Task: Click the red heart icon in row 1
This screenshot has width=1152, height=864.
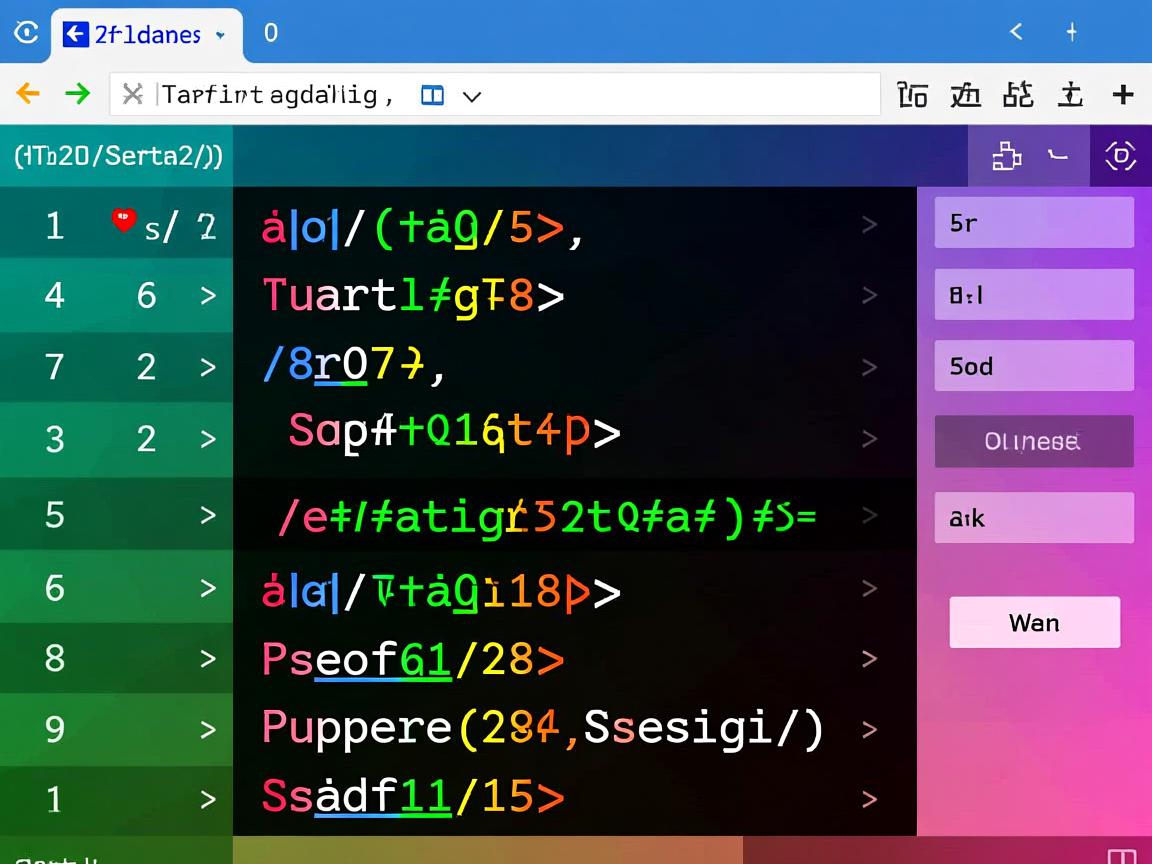Action: (x=123, y=221)
